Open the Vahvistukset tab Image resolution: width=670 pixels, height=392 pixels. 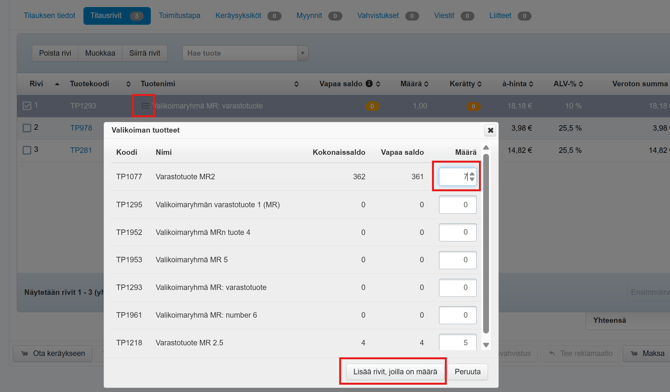coord(388,15)
